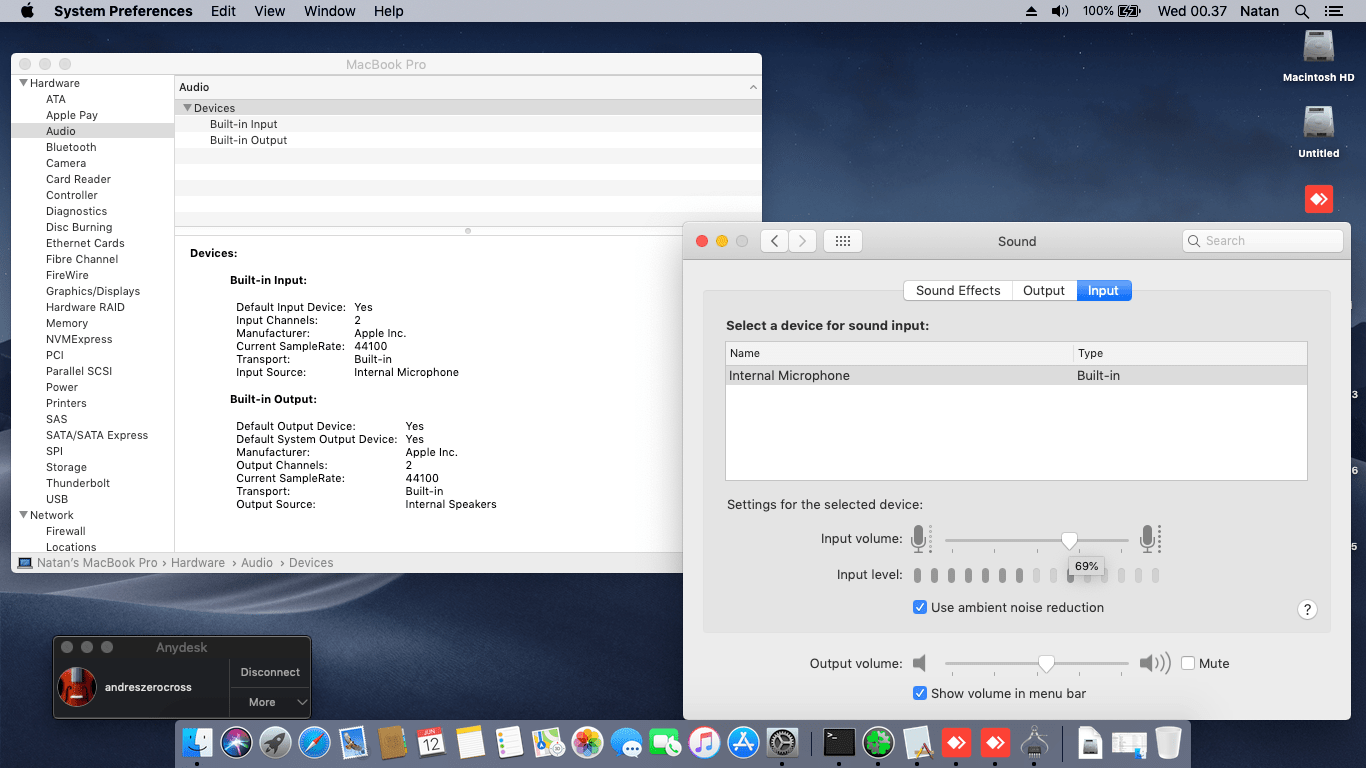The image size is (1366, 768).
Task: Open Mail stamp icon in Dock
Action: point(354,742)
